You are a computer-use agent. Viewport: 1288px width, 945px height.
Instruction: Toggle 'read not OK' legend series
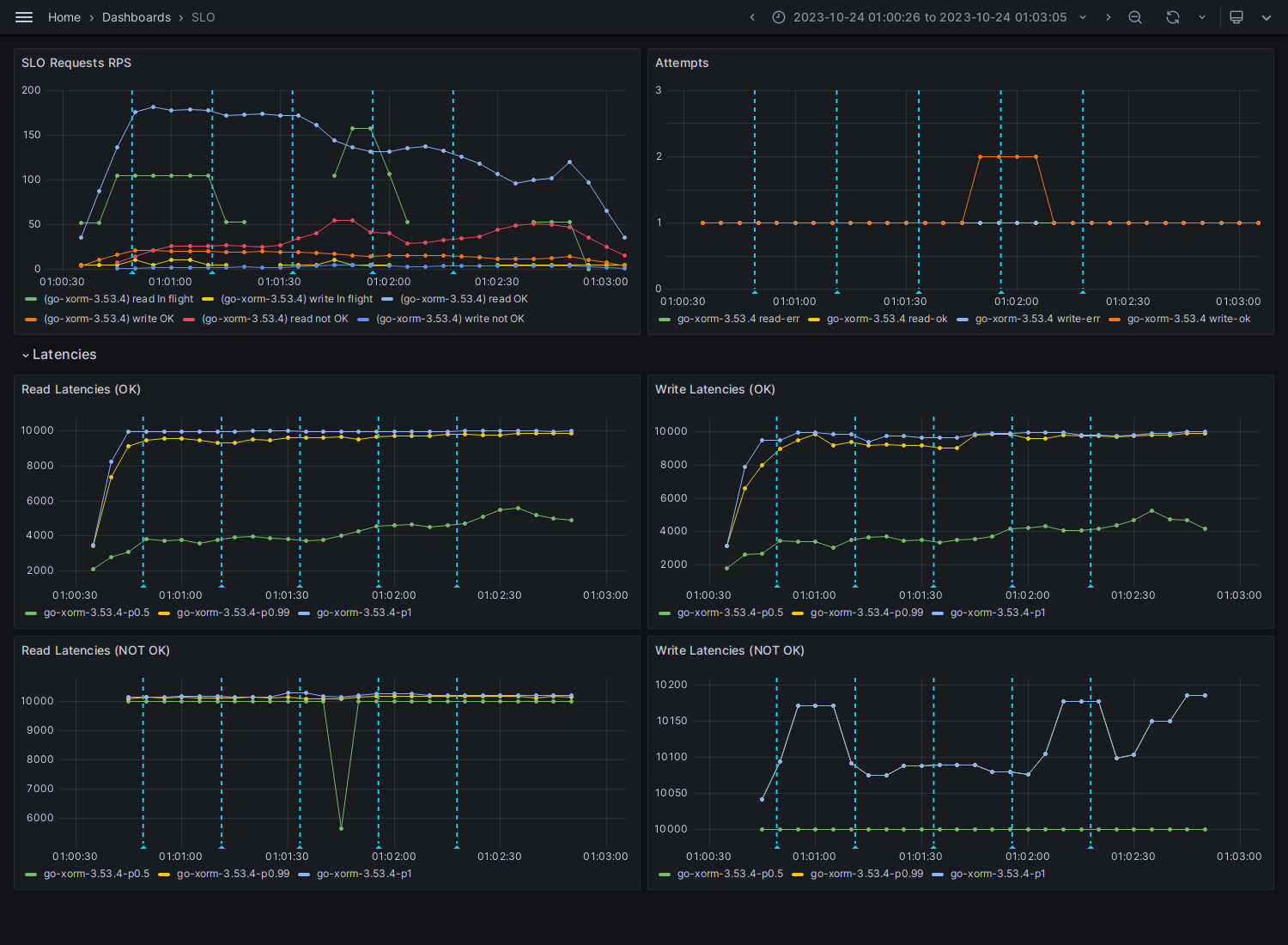point(275,319)
